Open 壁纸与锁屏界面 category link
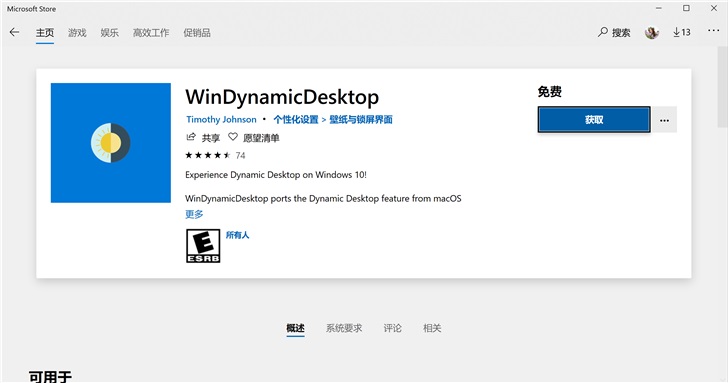 [x=361, y=119]
